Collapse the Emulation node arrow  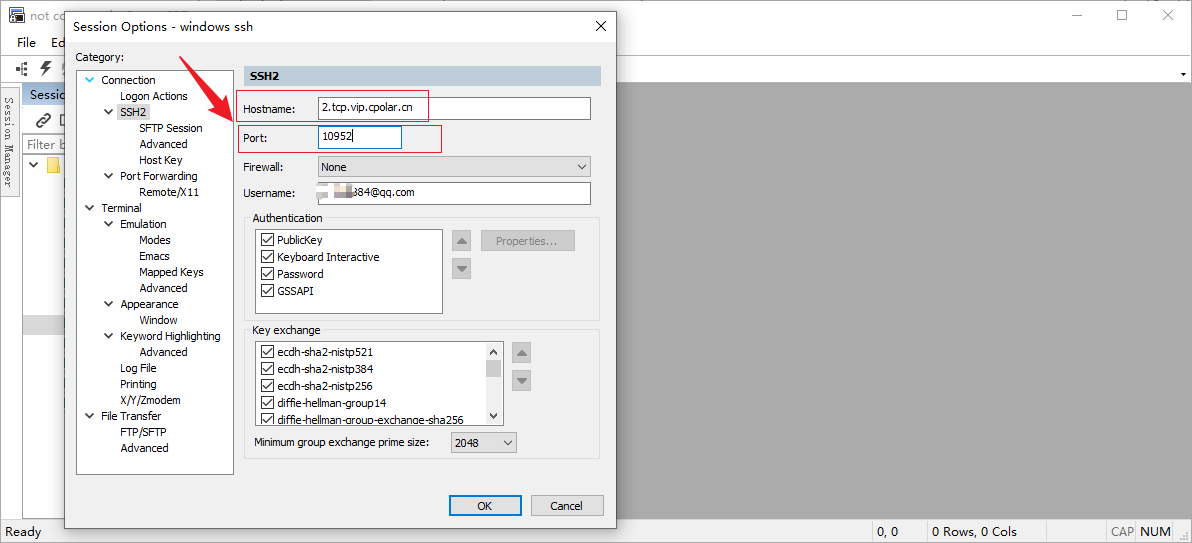tap(109, 224)
